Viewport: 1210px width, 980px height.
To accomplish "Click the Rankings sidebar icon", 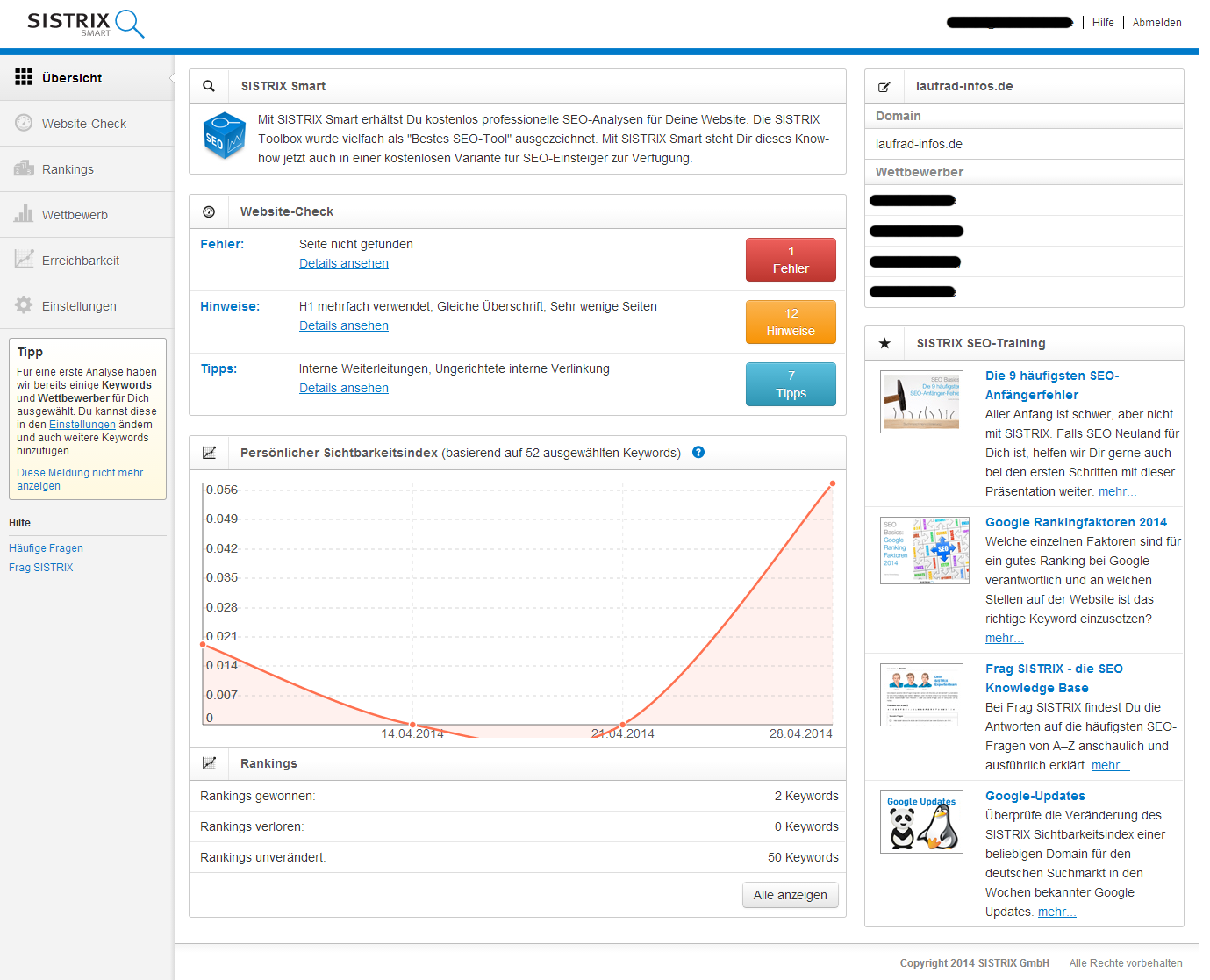I will [24, 168].
